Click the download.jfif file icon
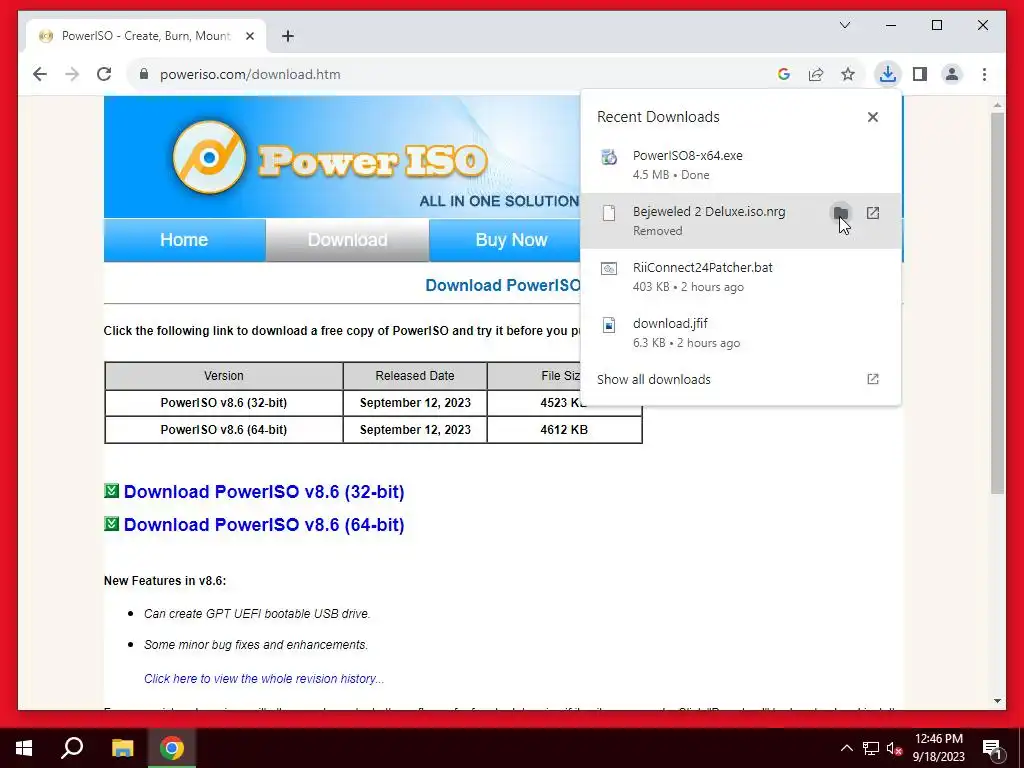This screenshot has width=1024, height=768. [x=609, y=325]
